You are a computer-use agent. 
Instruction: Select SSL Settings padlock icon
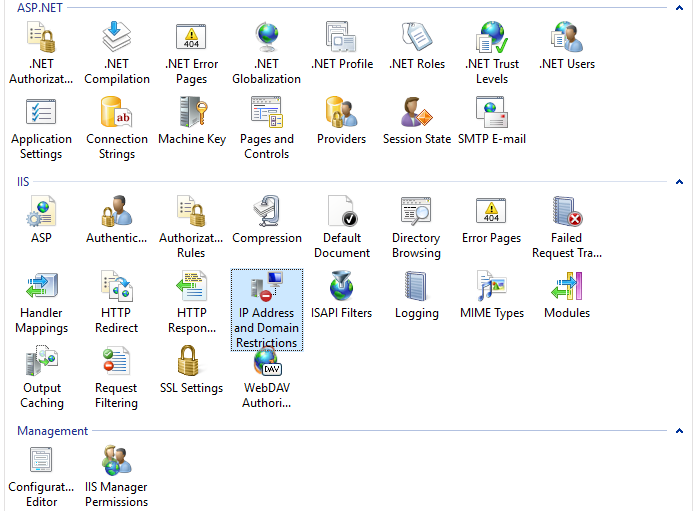pyautogui.click(x=189, y=361)
